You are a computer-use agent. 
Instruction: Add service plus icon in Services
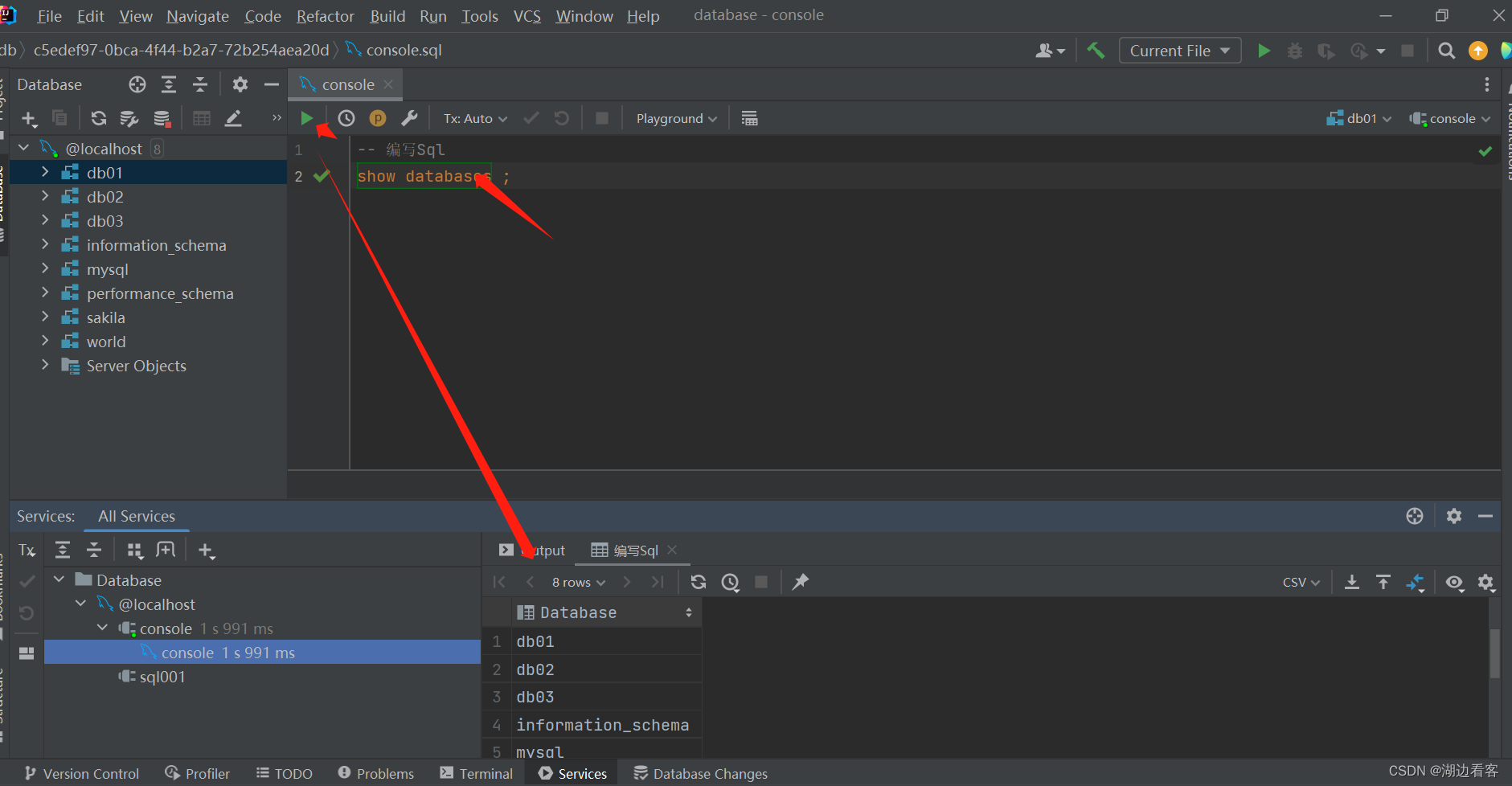click(206, 551)
